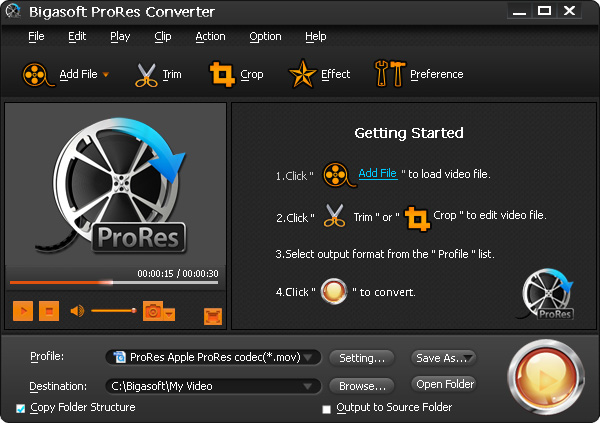The height and width of the screenshot is (423, 600).
Task: Click the Browse... button
Action: coord(361,385)
